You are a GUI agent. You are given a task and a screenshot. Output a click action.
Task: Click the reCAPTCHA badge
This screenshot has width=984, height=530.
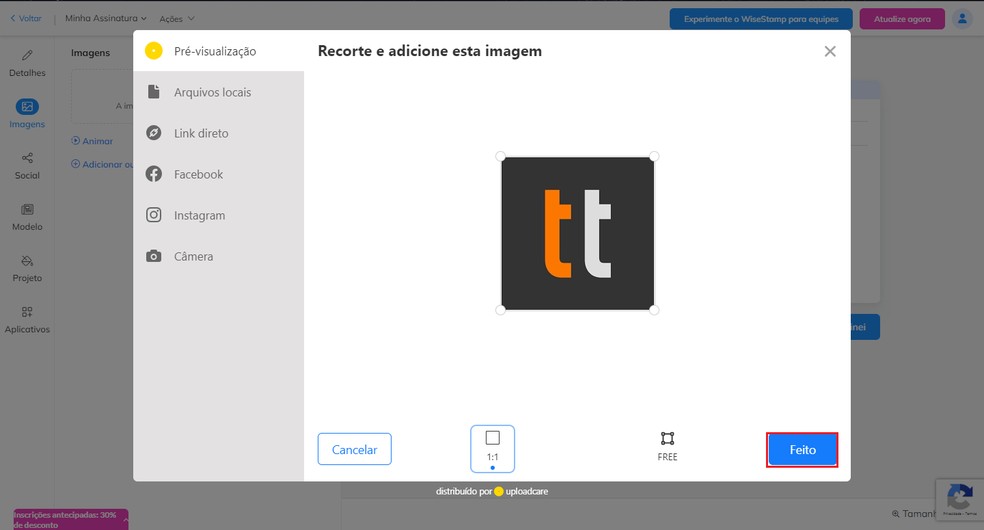coord(960,500)
